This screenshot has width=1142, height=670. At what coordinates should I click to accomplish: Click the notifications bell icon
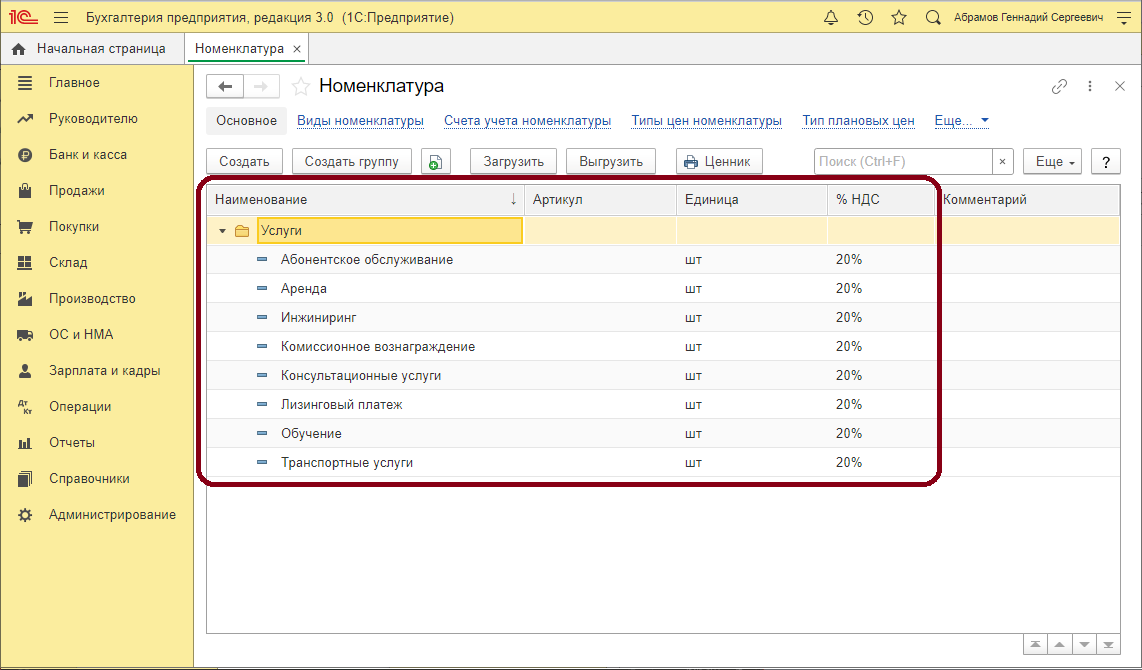click(x=831, y=18)
